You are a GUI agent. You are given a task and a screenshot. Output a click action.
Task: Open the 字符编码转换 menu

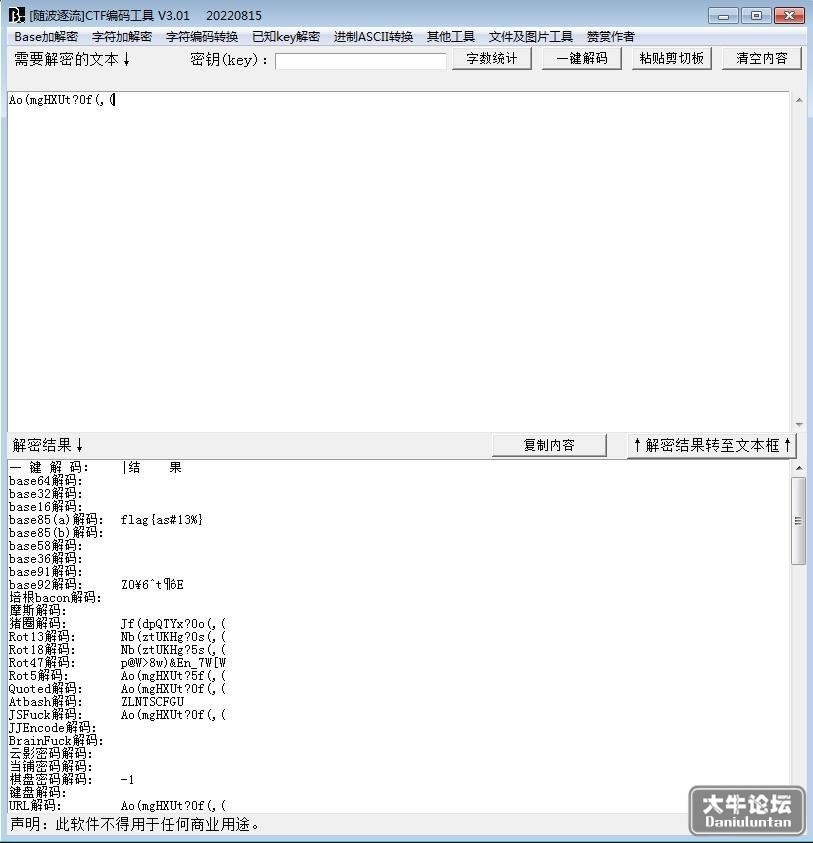click(x=202, y=37)
